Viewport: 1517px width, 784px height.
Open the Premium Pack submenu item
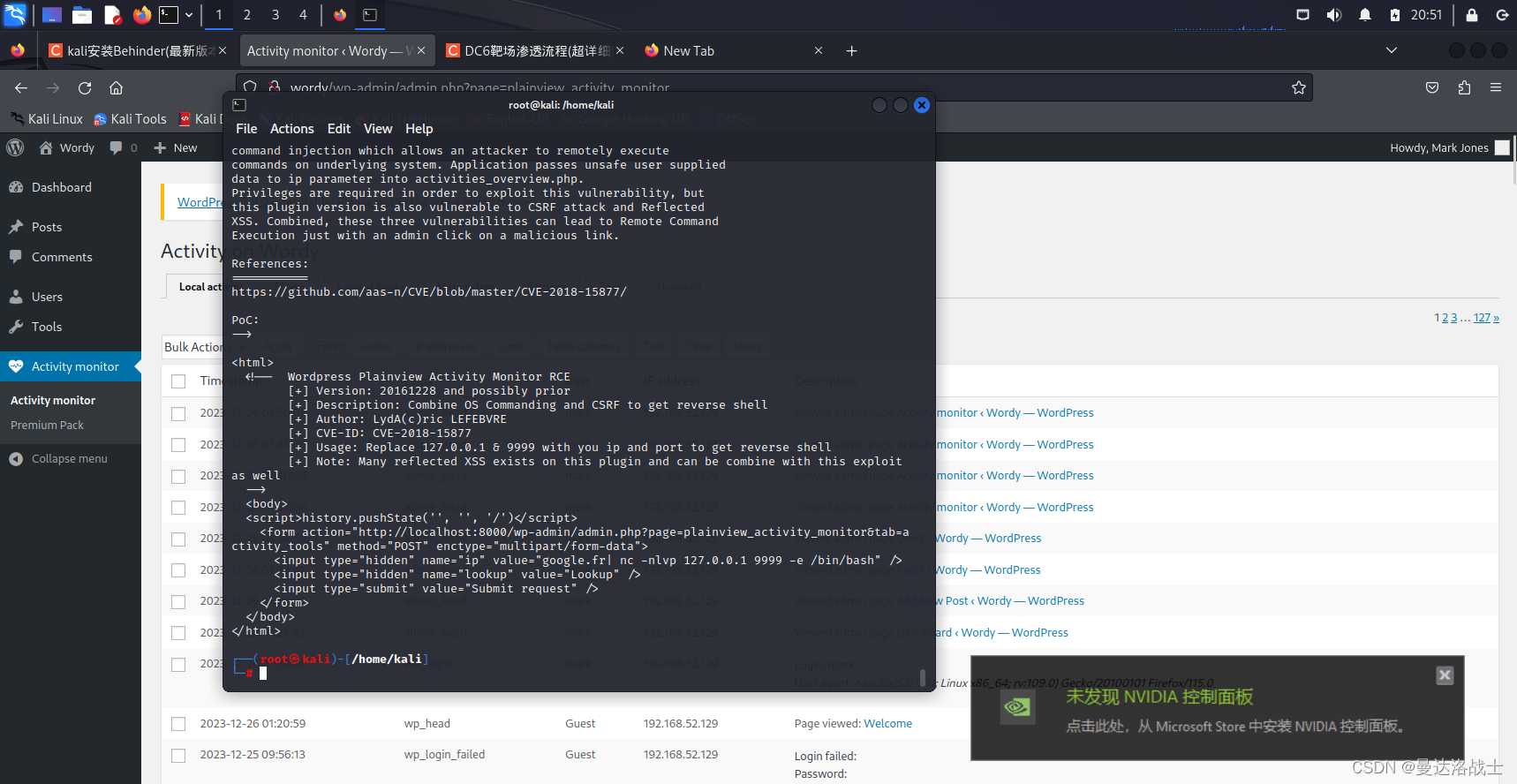click(x=48, y=426)
